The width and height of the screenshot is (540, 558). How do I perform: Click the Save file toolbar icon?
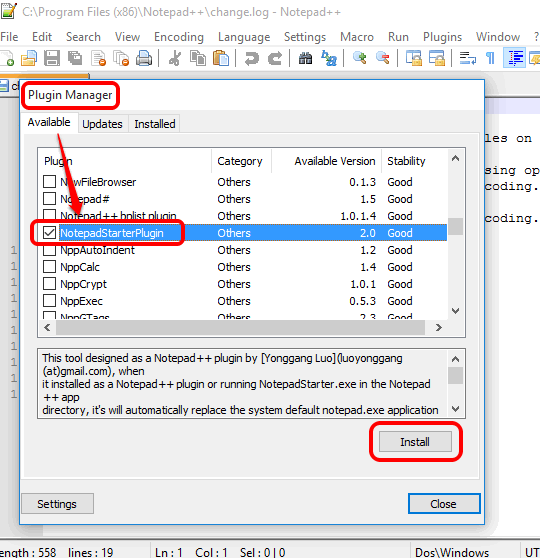(x=52, y=58)
